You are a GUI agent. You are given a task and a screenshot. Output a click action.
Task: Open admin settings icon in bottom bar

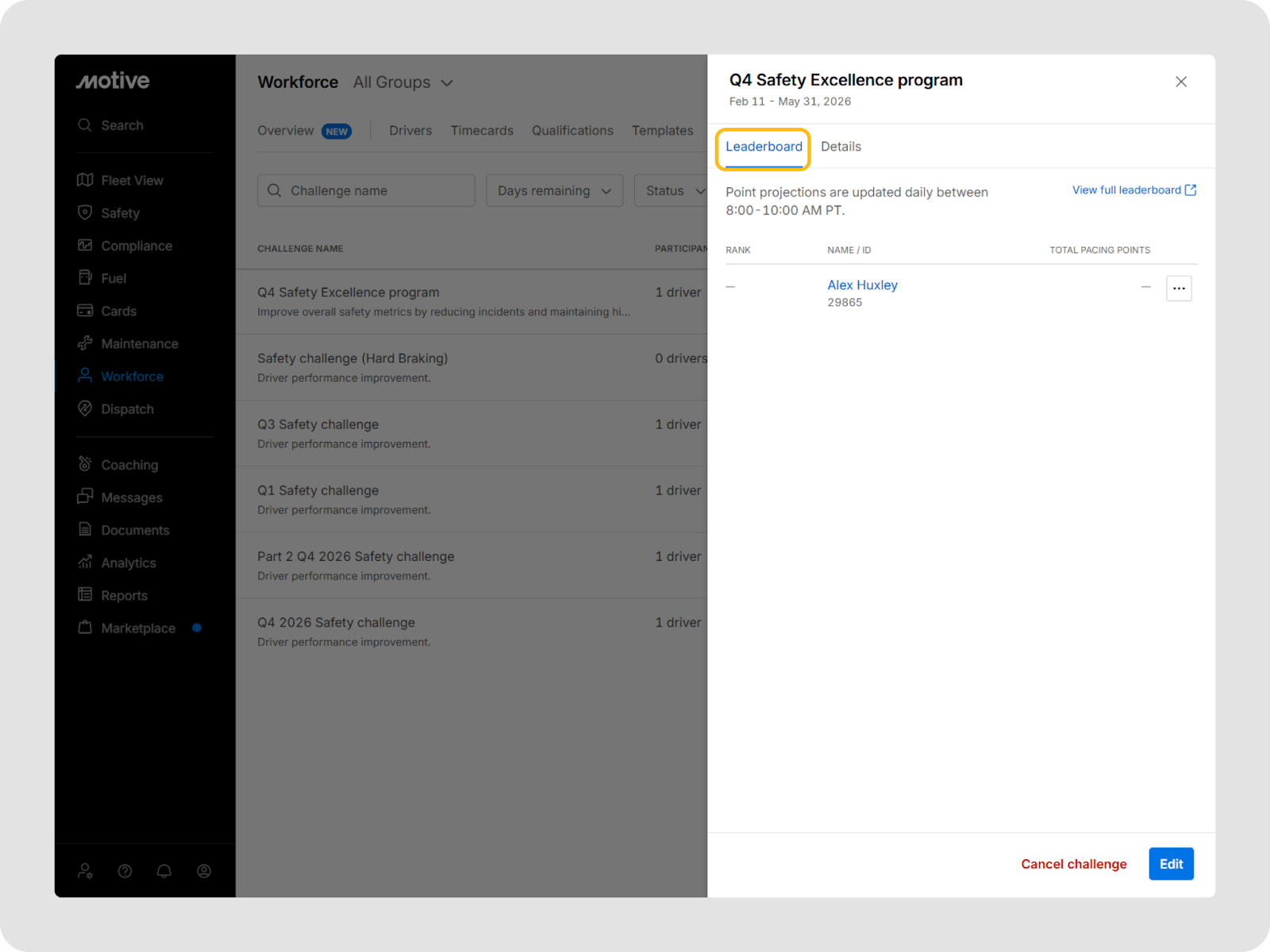coord(85,871)
